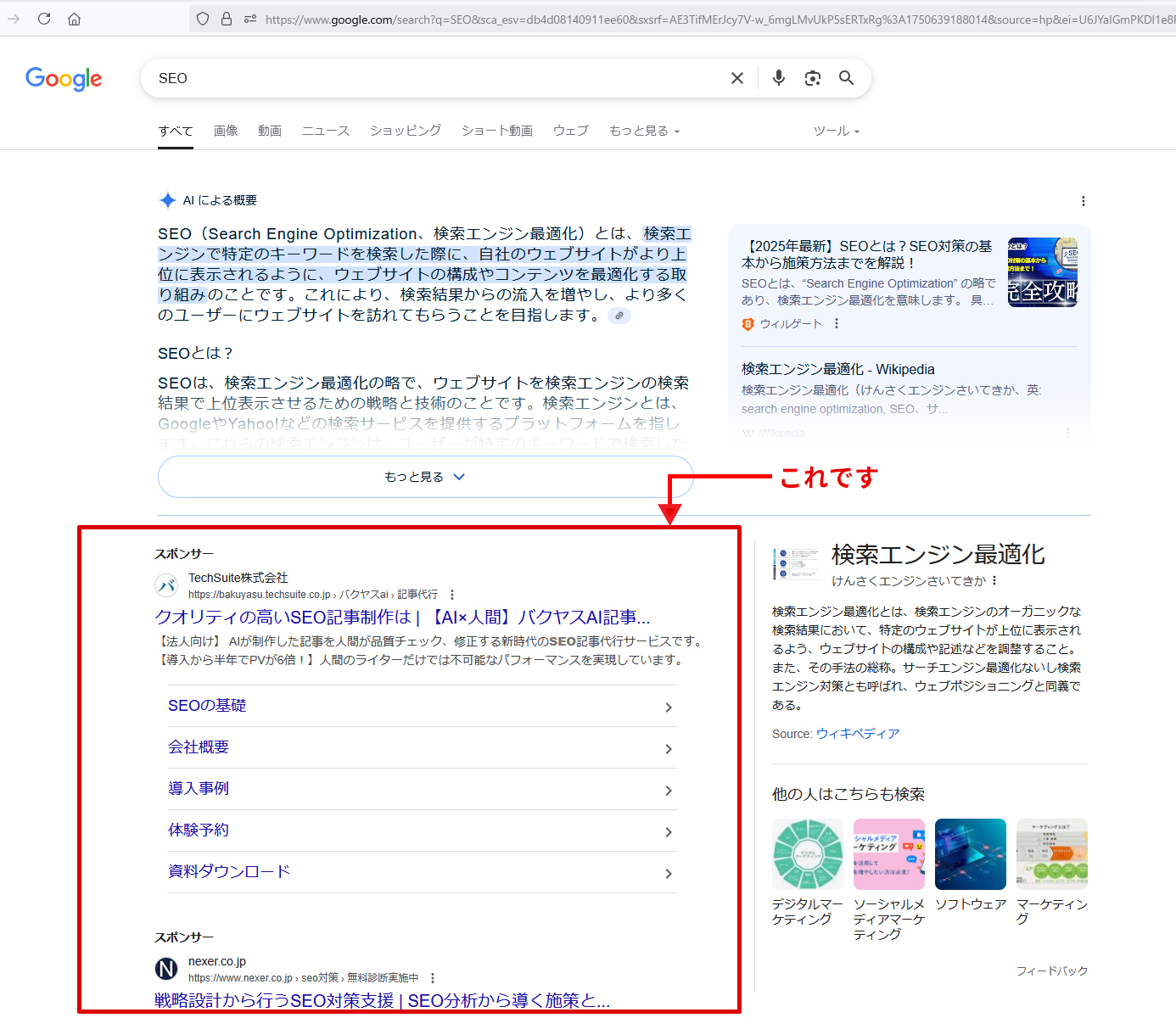Image resolution: width=1176 pixels, height=1018 pixels.
Task: Open AI overview three-dot options menu
Action: pos(1083,201)
